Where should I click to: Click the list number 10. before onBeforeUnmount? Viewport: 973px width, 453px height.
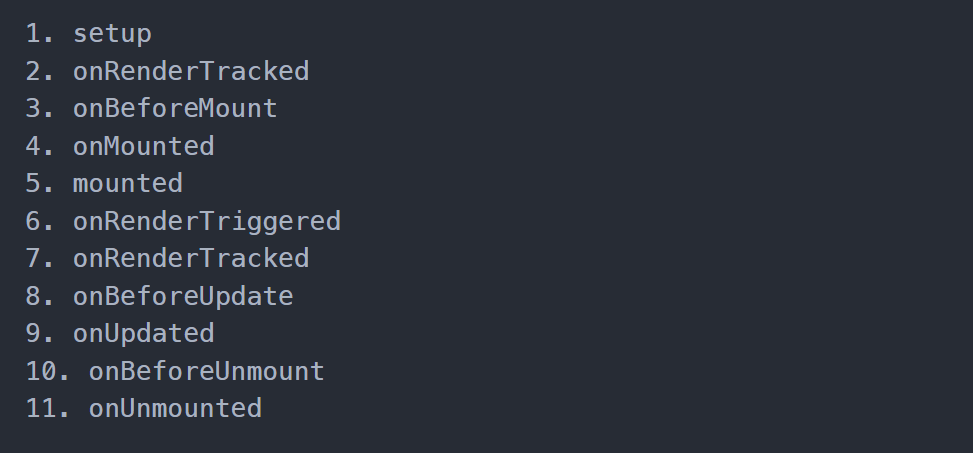click(x=48, y=371)
